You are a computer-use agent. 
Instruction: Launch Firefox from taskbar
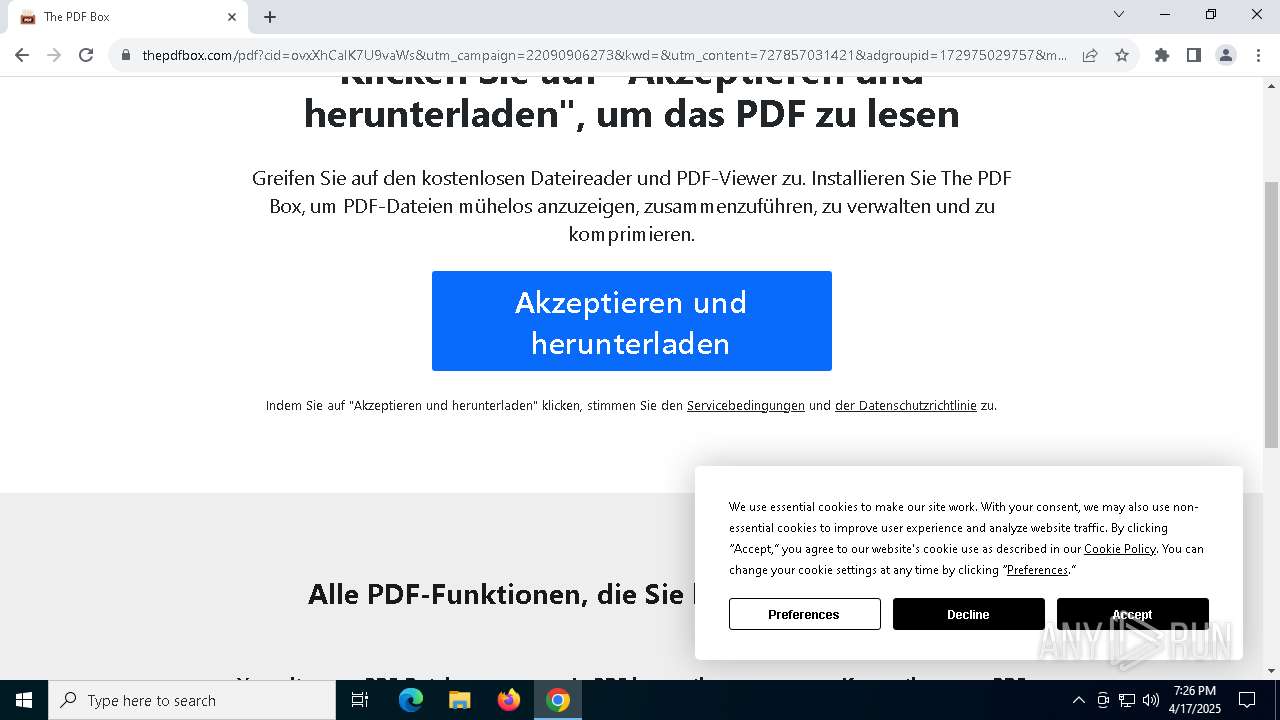(x=509, y=700)
